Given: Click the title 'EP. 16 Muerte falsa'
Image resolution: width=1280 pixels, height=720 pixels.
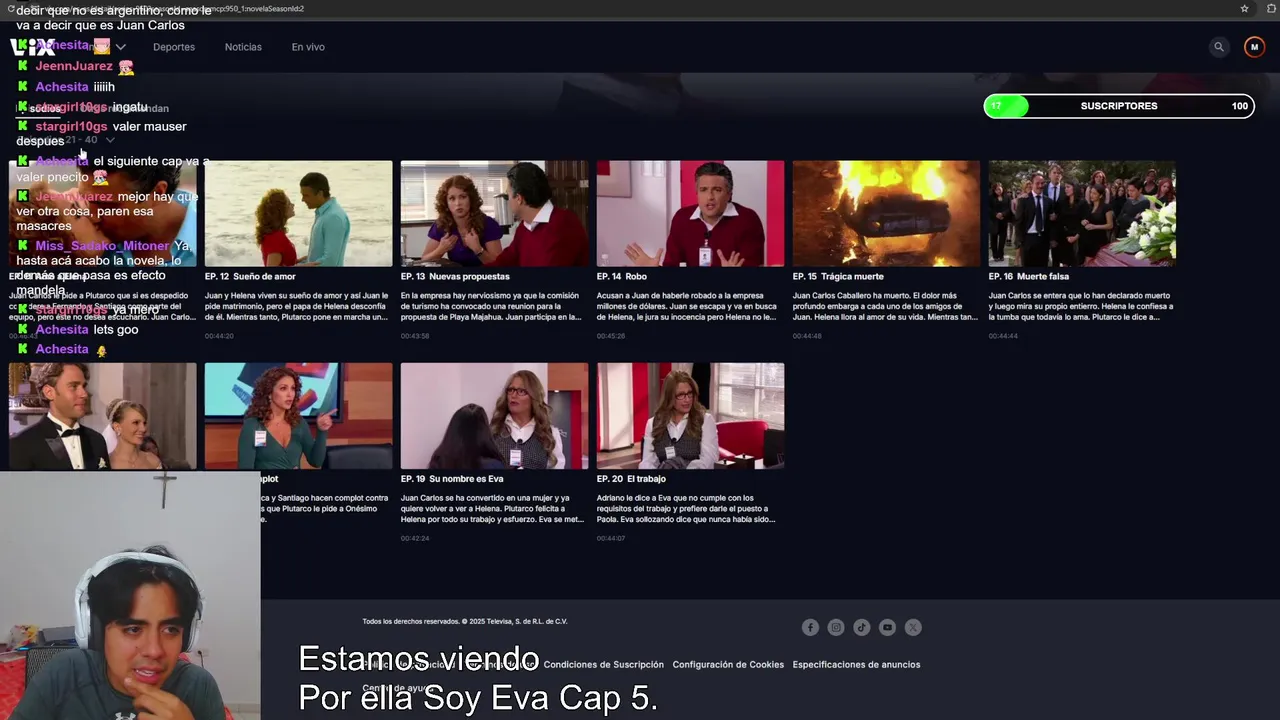Looking at the screenshot, I should (1029, 276).
